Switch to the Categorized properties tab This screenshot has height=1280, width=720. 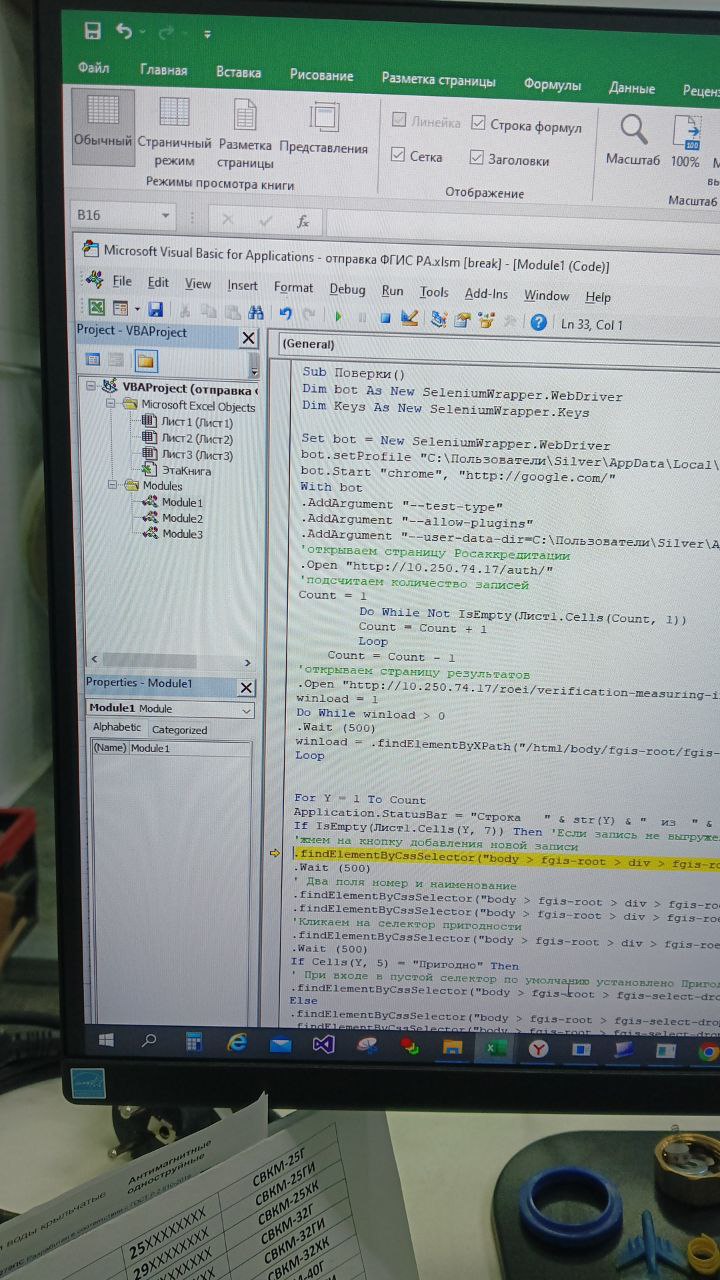click(x=179, y=730)
